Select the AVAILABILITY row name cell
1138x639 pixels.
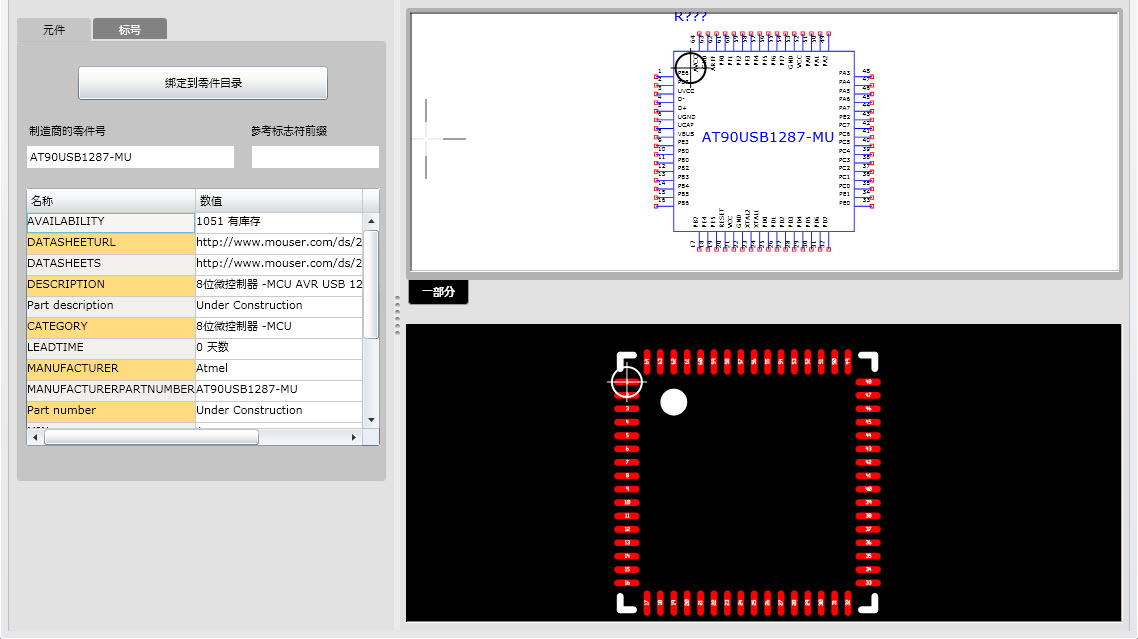[x=110, y=221]
